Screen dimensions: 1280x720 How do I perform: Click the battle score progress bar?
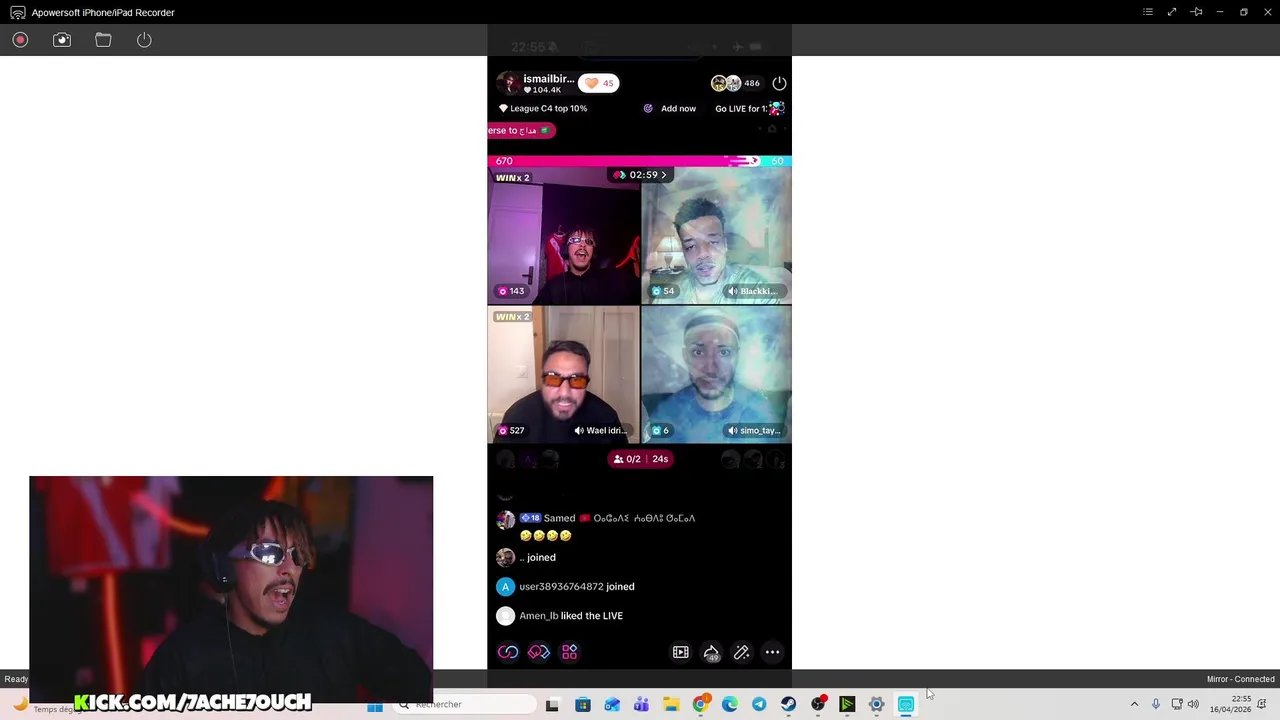640,161
